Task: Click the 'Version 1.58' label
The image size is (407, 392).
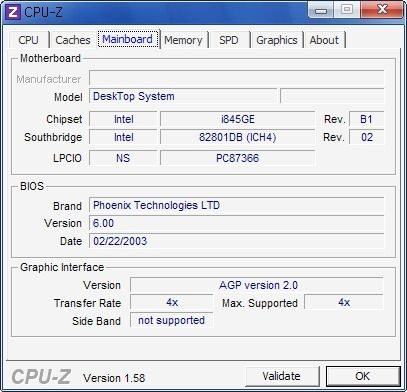Action: (x=114, y=378)
